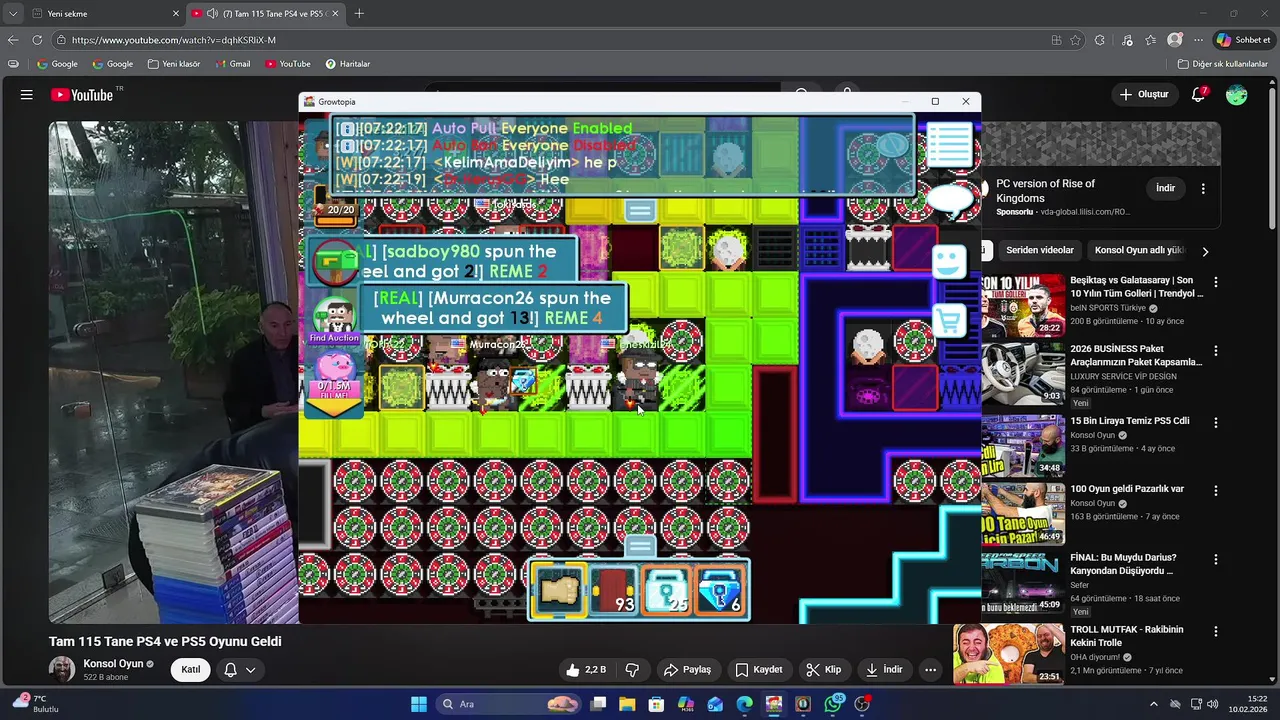
Task: Select the red door item with count 93
Action: pos(613,589)
